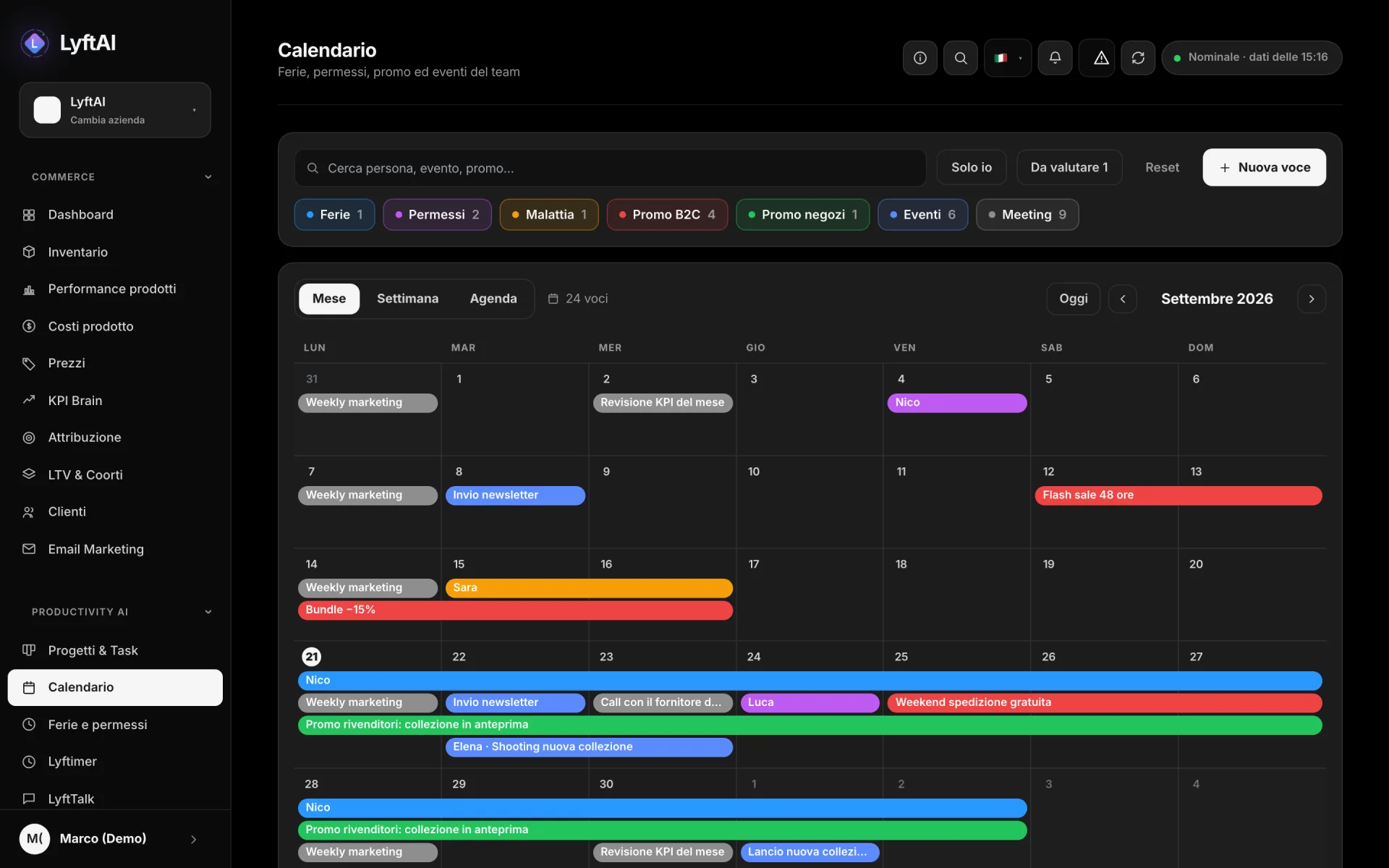Click the Nuova voce button

click(x=1264, y=168)
